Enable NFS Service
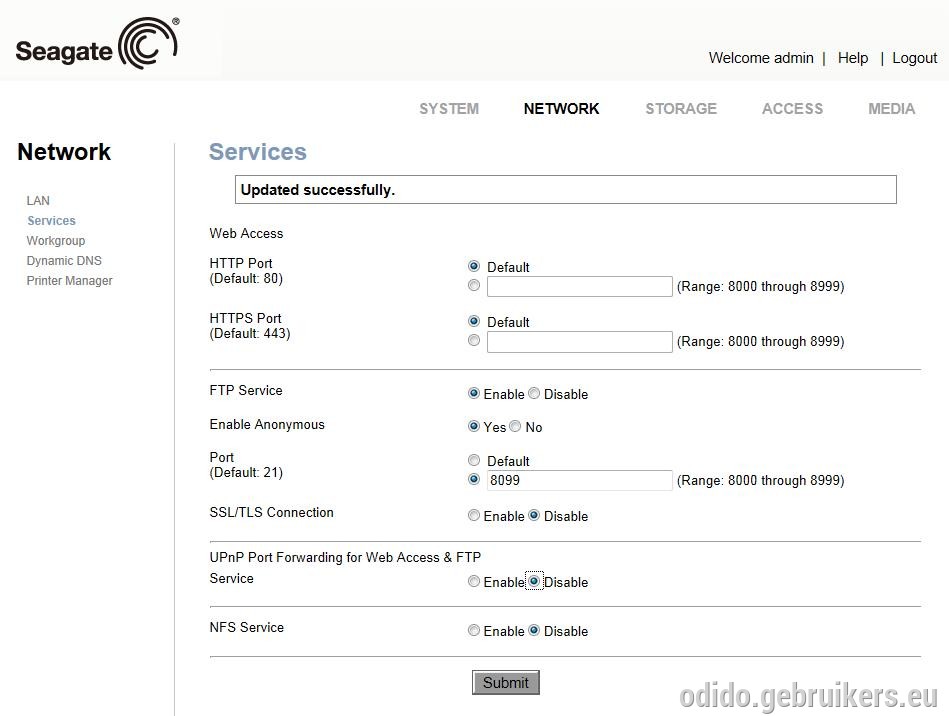 point(474,630)
